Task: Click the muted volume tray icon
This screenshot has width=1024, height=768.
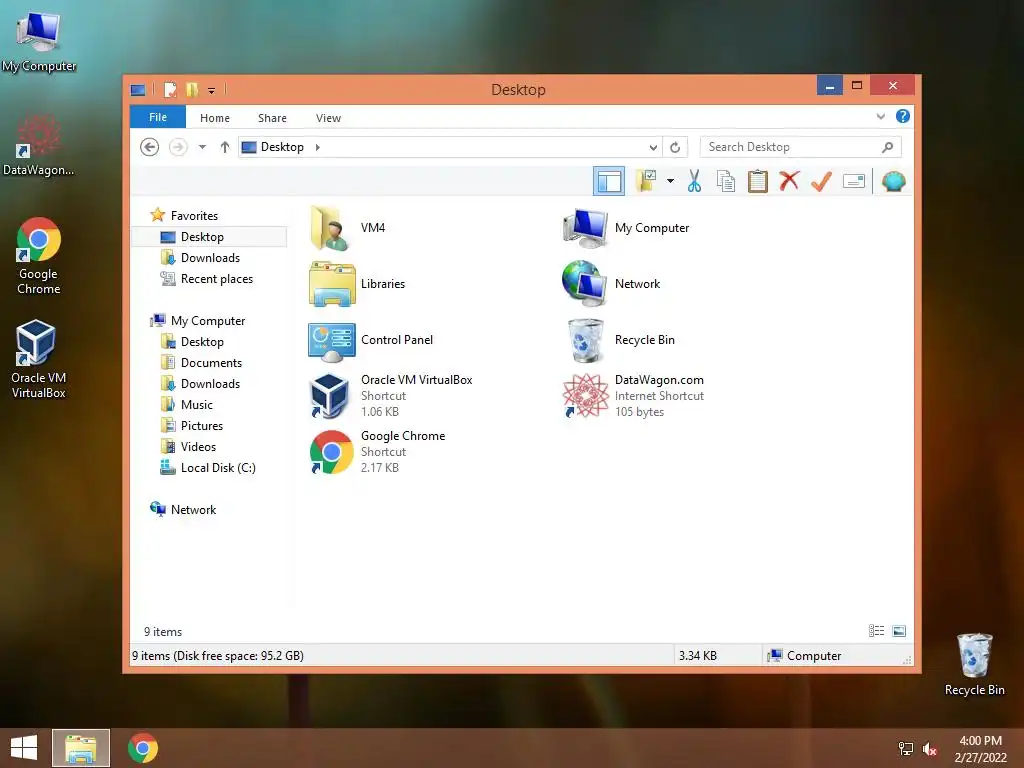Action: click(930, 749)
